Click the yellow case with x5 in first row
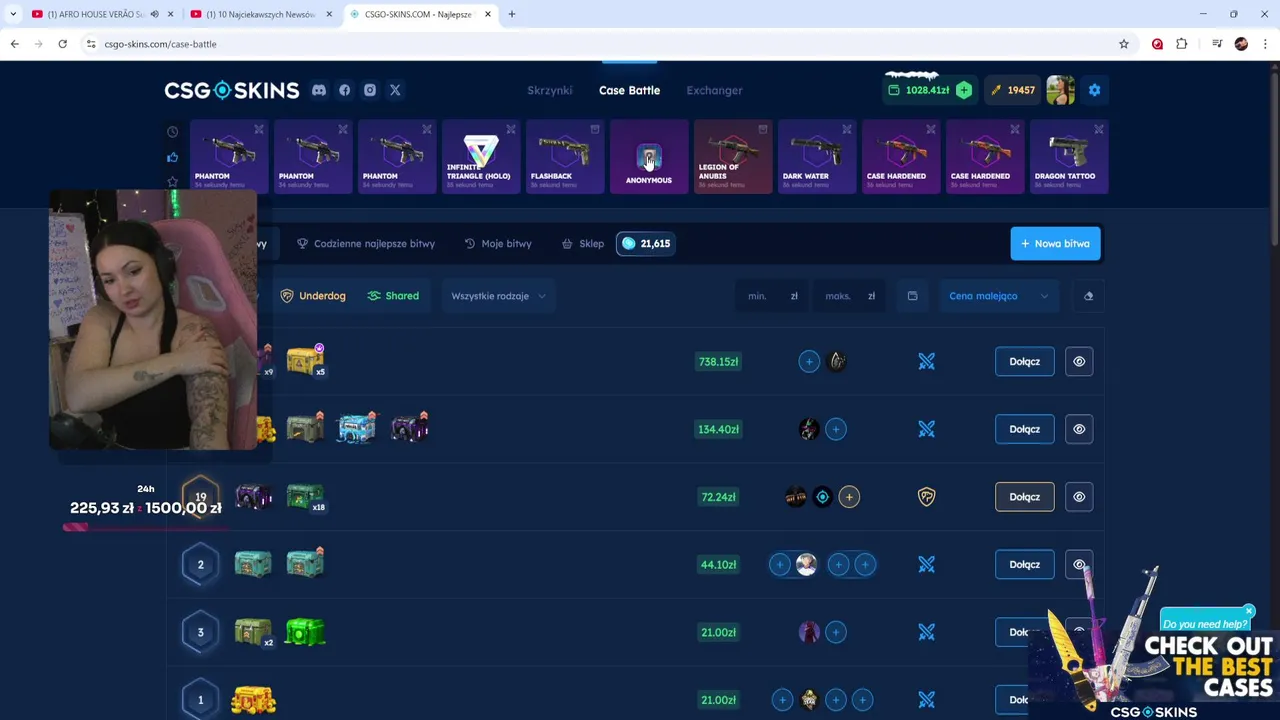The height and width of the screenshot is (720, 1280). tap(305, 360)
